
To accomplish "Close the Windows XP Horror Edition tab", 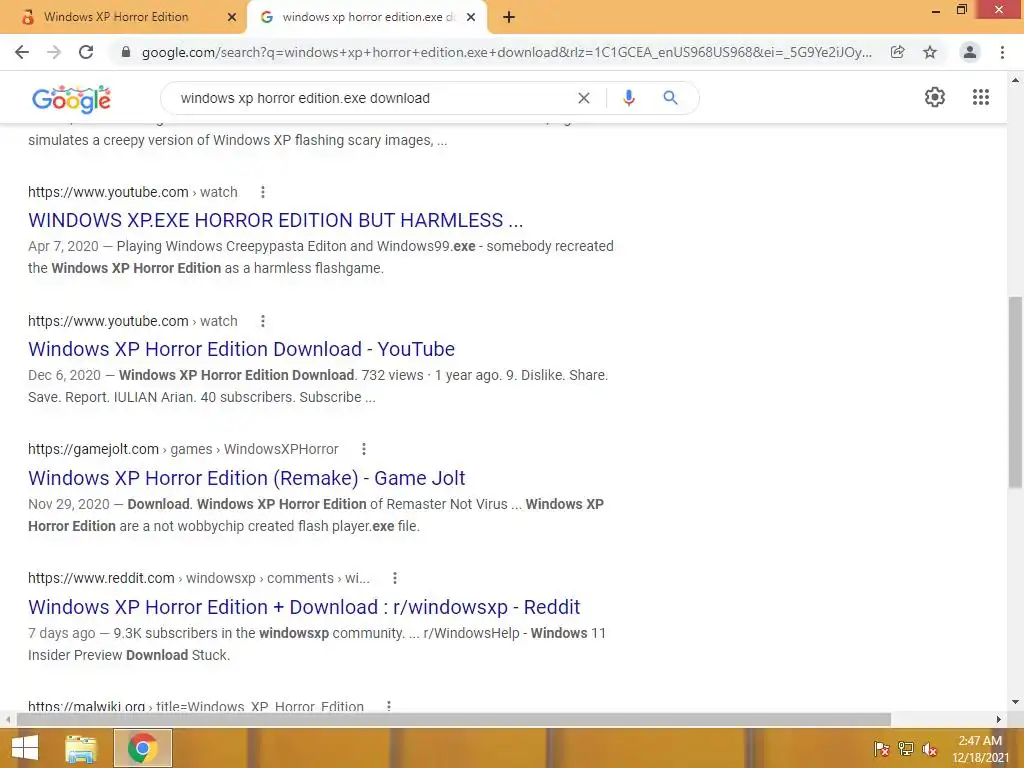I will coord(231,17).
